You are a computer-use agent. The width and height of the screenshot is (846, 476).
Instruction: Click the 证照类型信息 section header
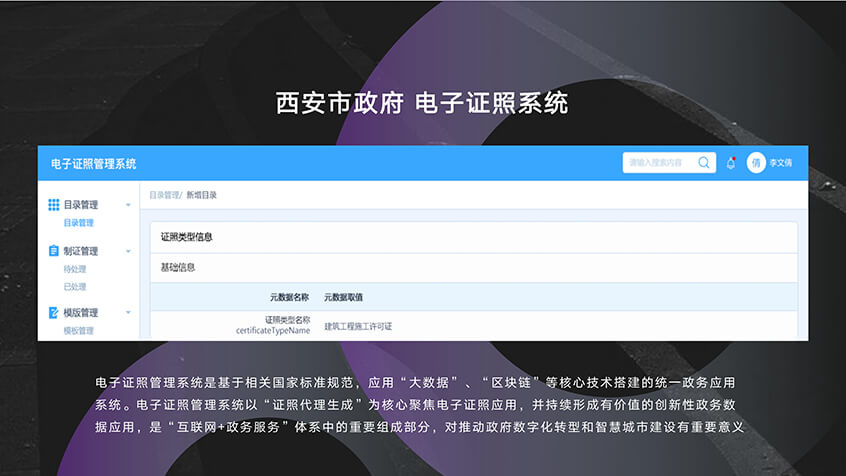pyautogui.click(x=187, y=238)
